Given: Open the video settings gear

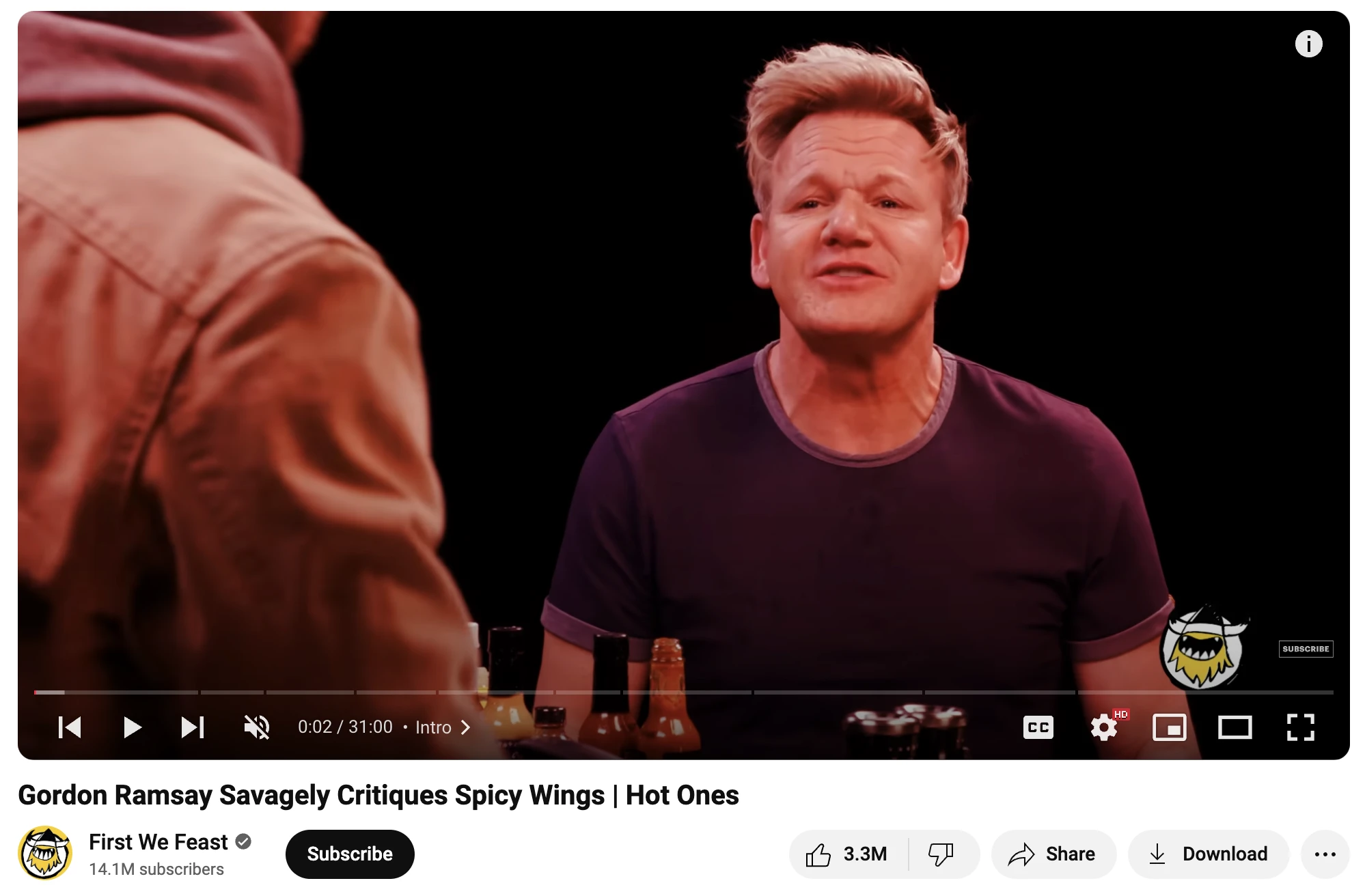Looking at the screenshot, I should click(x=1104, y=727).
